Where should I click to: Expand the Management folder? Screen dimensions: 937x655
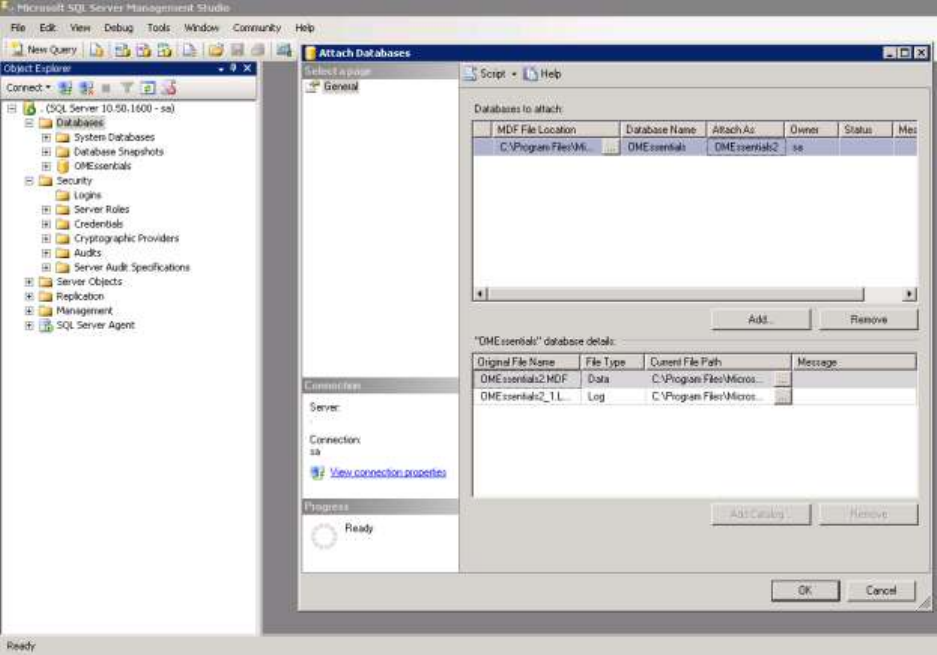point(29,311)
